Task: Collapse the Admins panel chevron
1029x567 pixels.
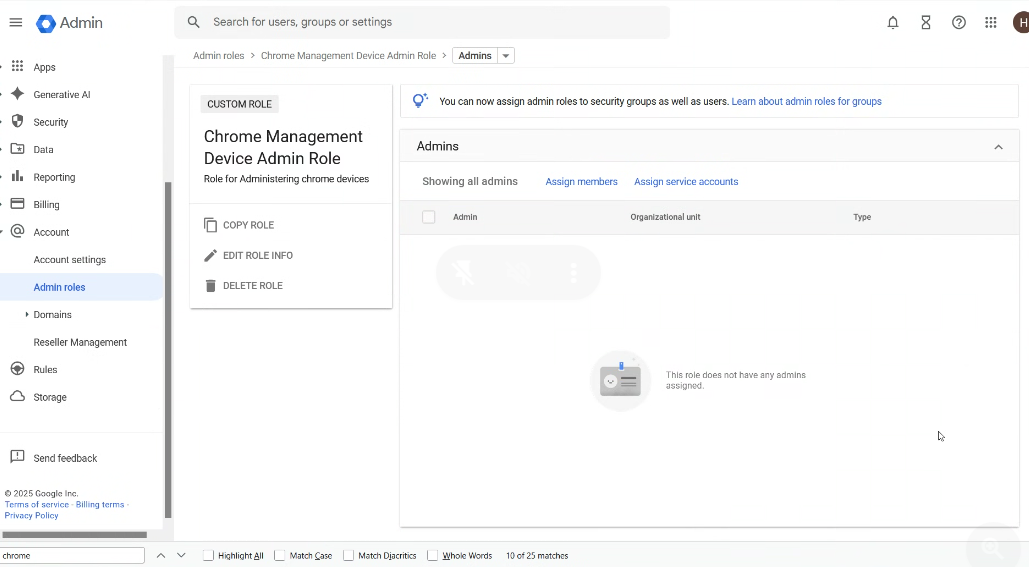Action: pyautogui.click(x=998, y=147)
